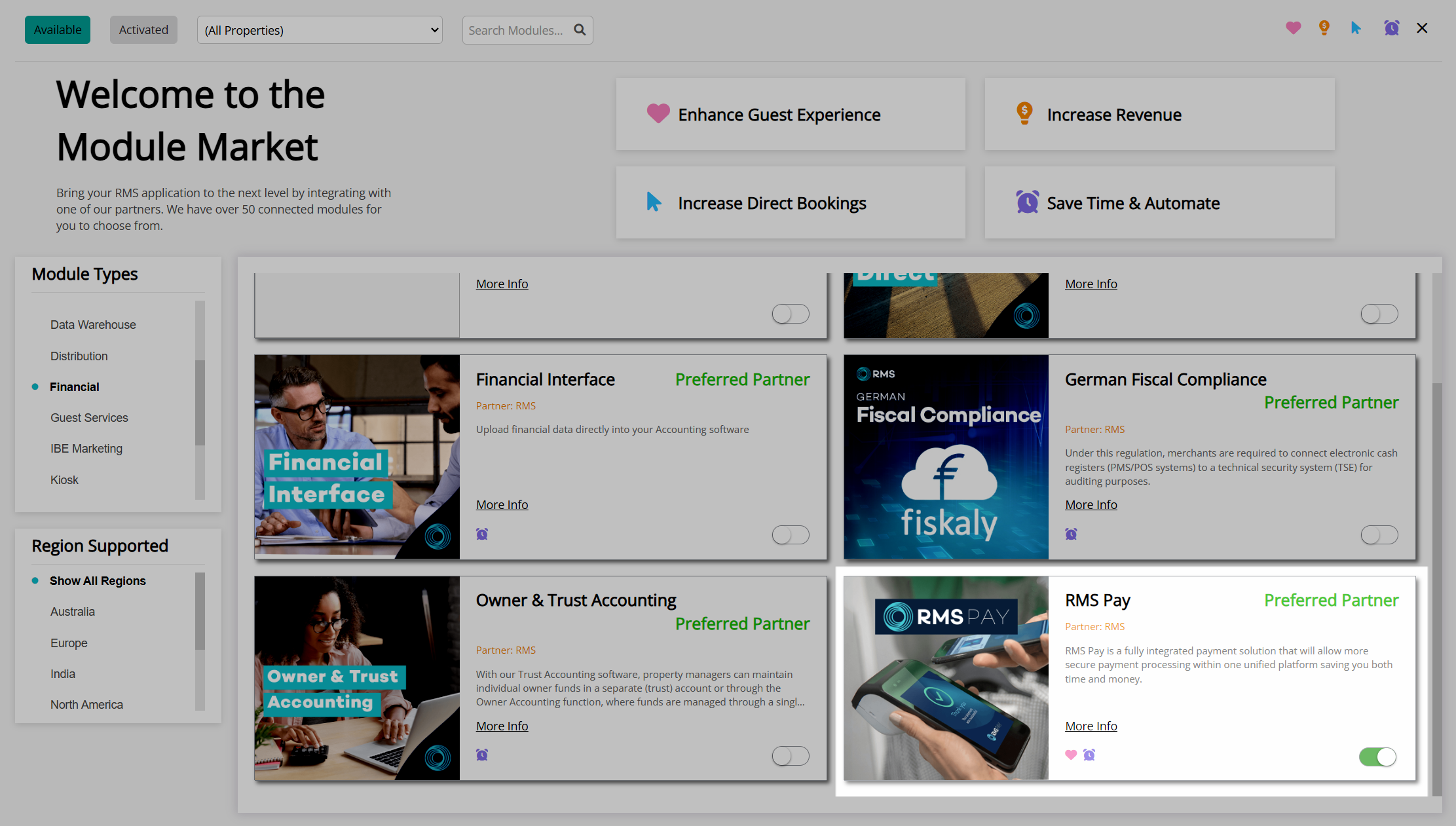This screenshot has width=1456, height=826.
Task: Open More Info for Financial Interface
Action: pos(502,504)
